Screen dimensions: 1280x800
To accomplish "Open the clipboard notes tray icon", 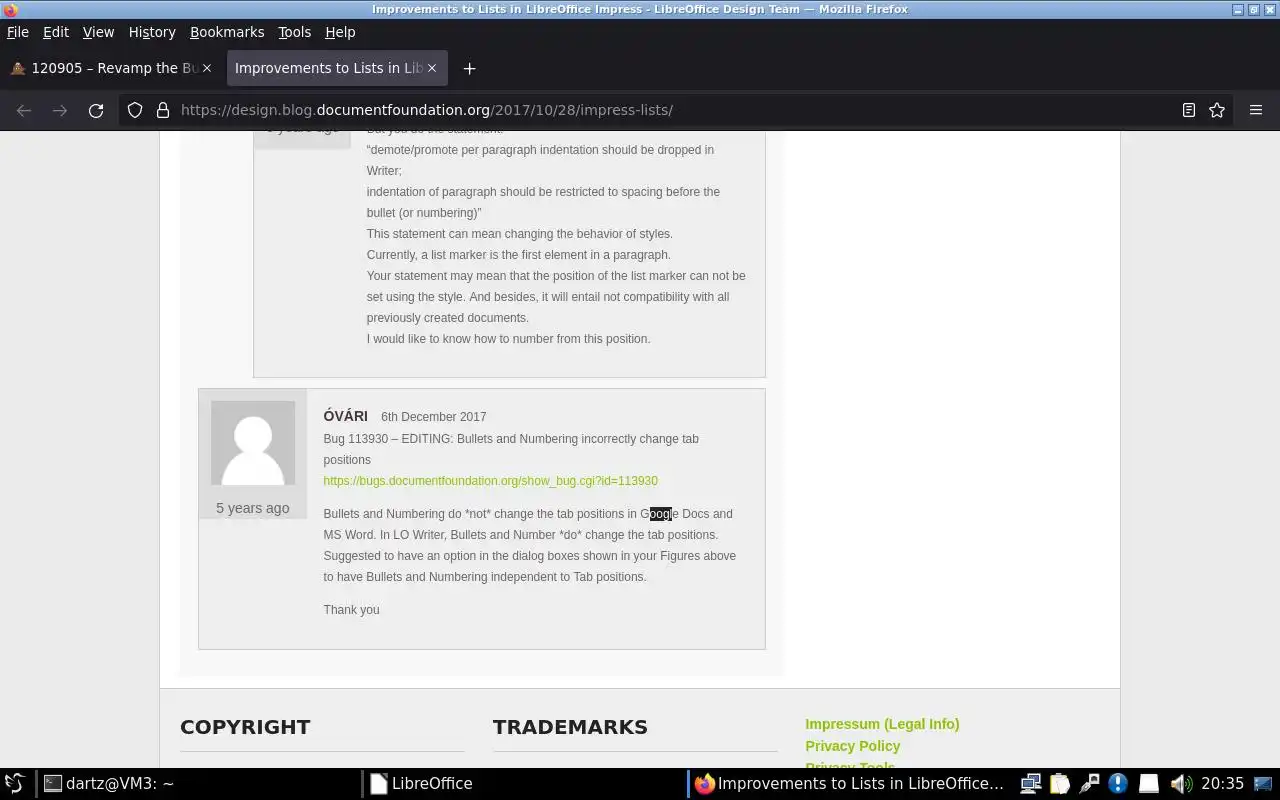I will (x=1060, y=783).
